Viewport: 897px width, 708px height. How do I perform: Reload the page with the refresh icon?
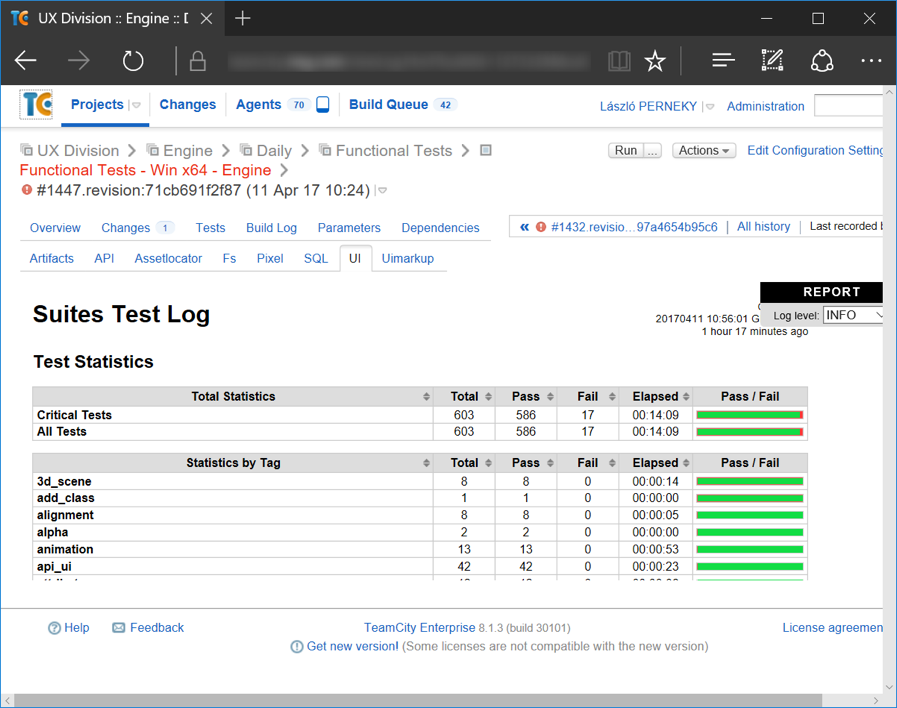(133, 60)
